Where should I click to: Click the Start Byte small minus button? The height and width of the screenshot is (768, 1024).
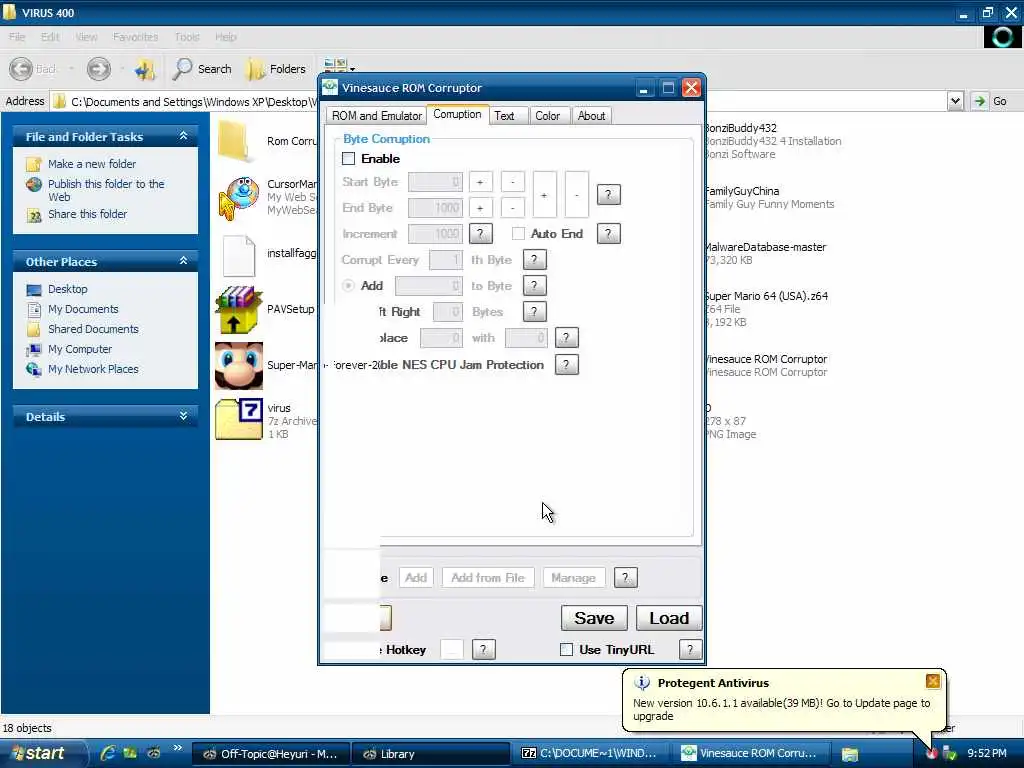tap(513, 182)
